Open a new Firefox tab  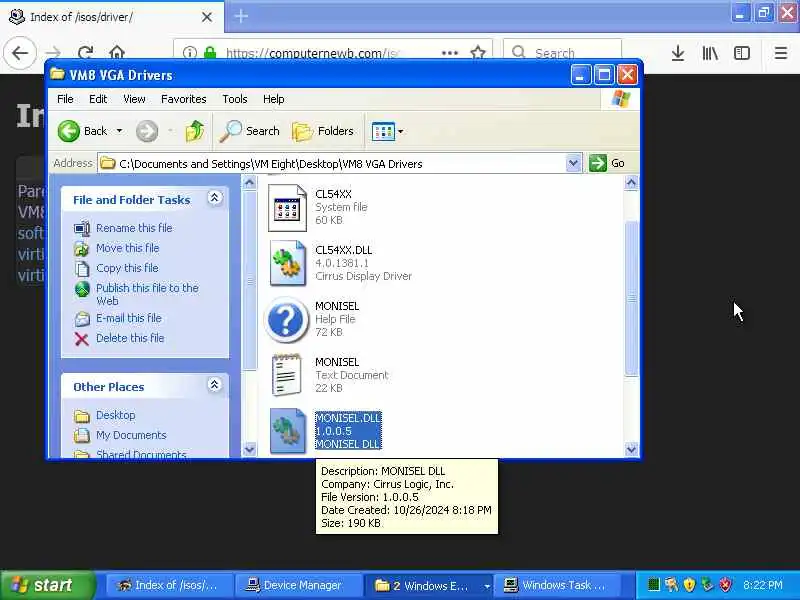[241, 16]
